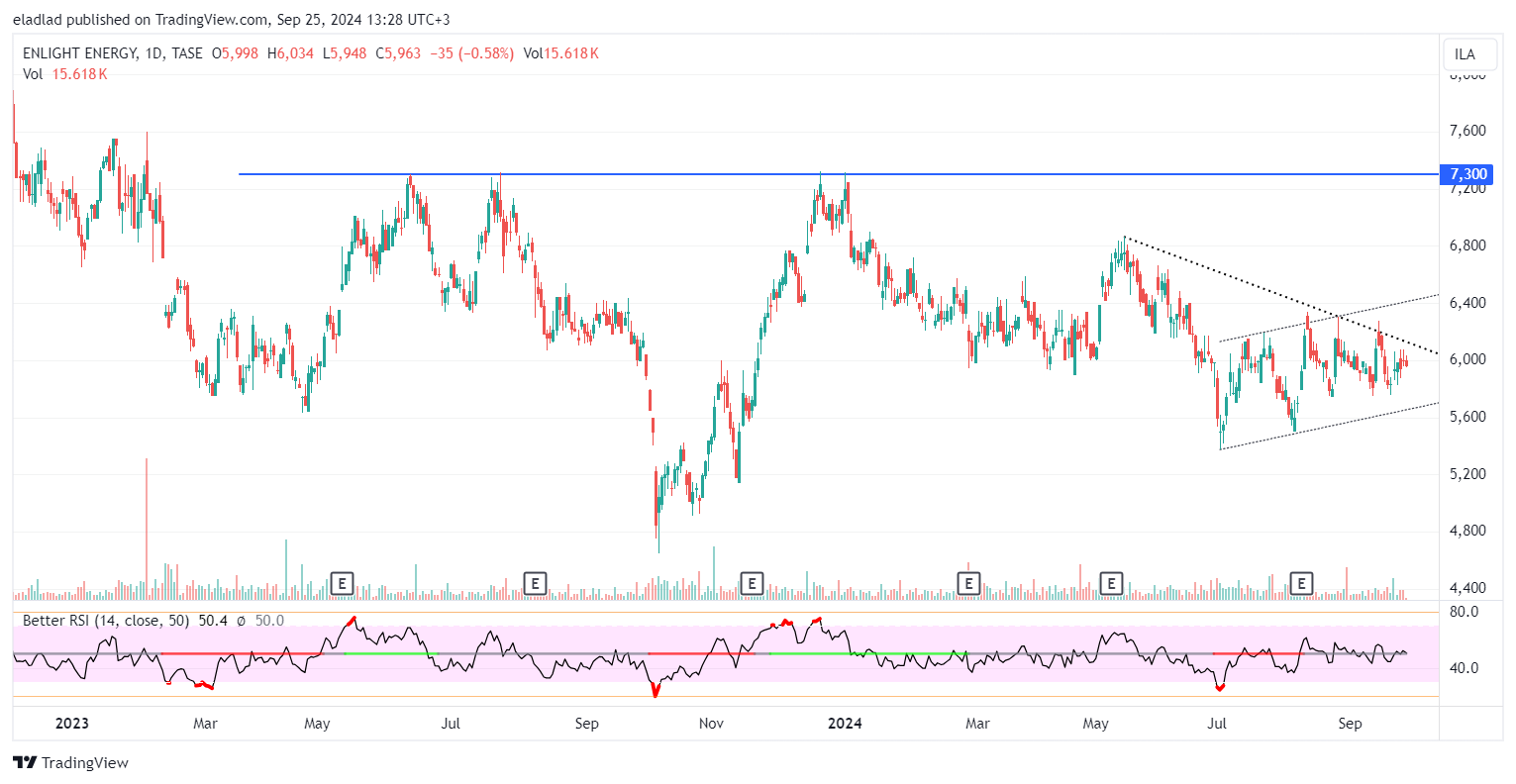The height and width of the screenshot is (784, 1516).
Task: Click the close value C5,963
Action: (397, 53)
